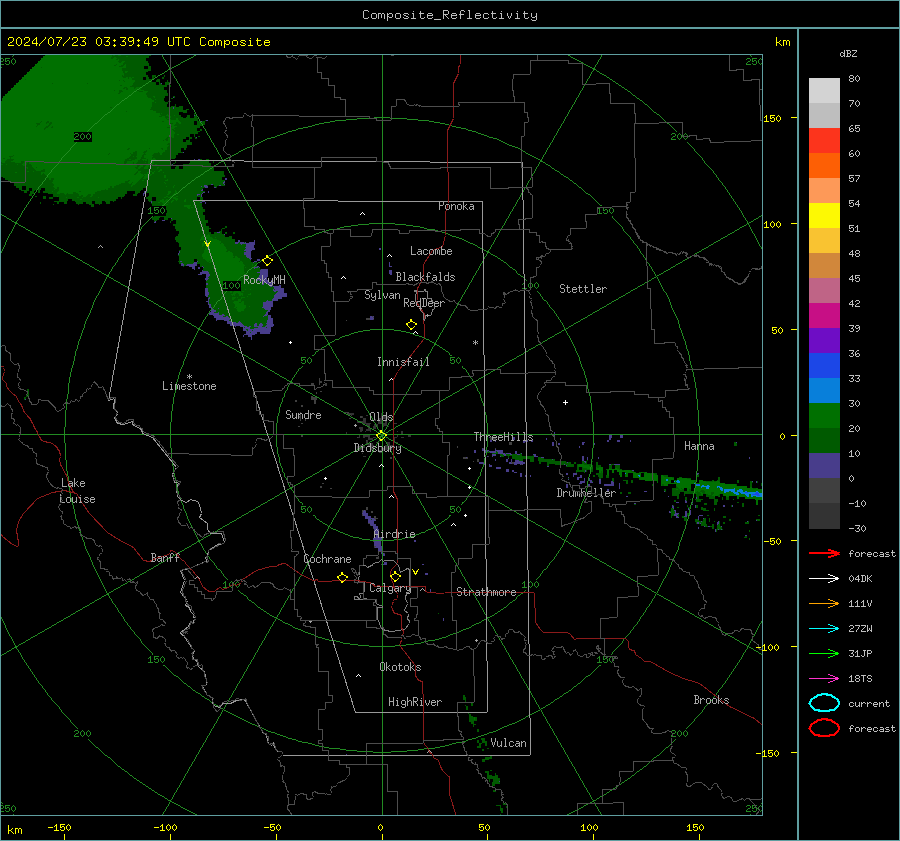The image size is (900, 841).
Task: Click the Olds label
Action: tap(381, 417)
